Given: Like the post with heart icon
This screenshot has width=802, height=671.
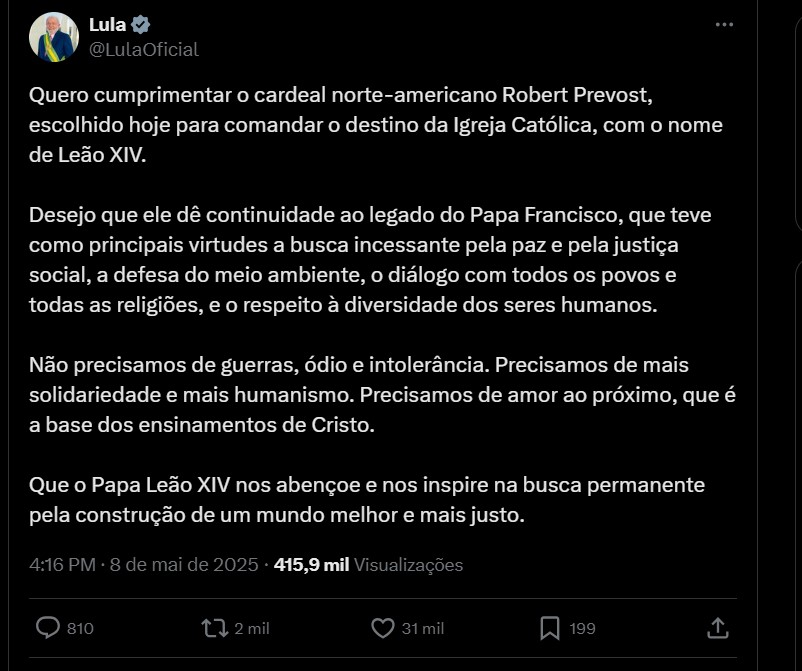Looking at the screenshot, I should click(383, 628).
